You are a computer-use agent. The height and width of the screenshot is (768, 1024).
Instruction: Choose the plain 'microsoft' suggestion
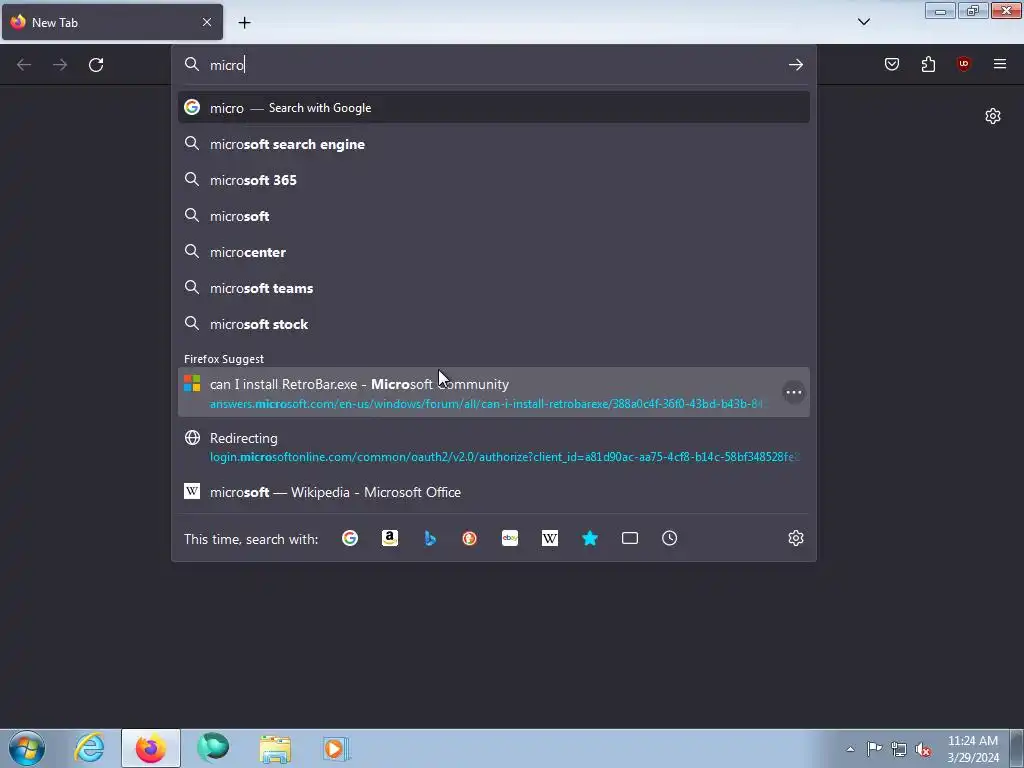pos(494,216)
